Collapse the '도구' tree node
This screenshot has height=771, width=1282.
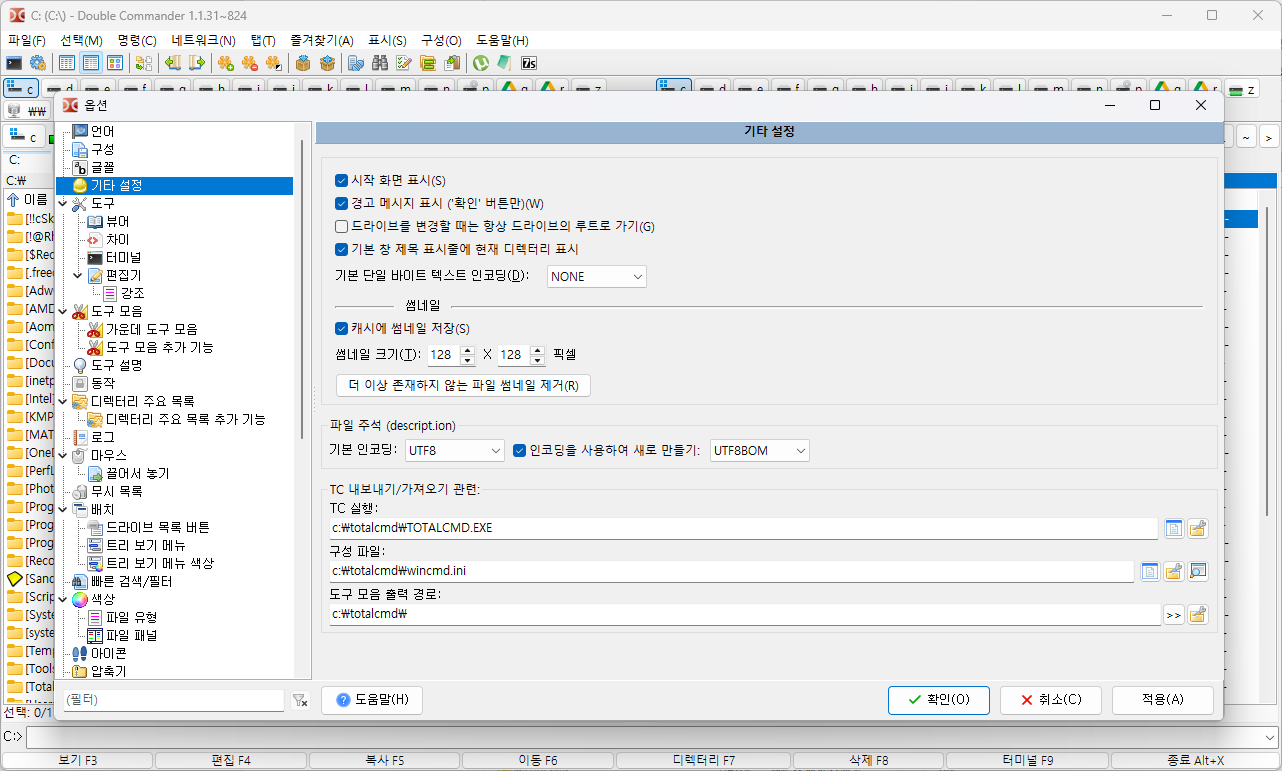pos(63,203)
